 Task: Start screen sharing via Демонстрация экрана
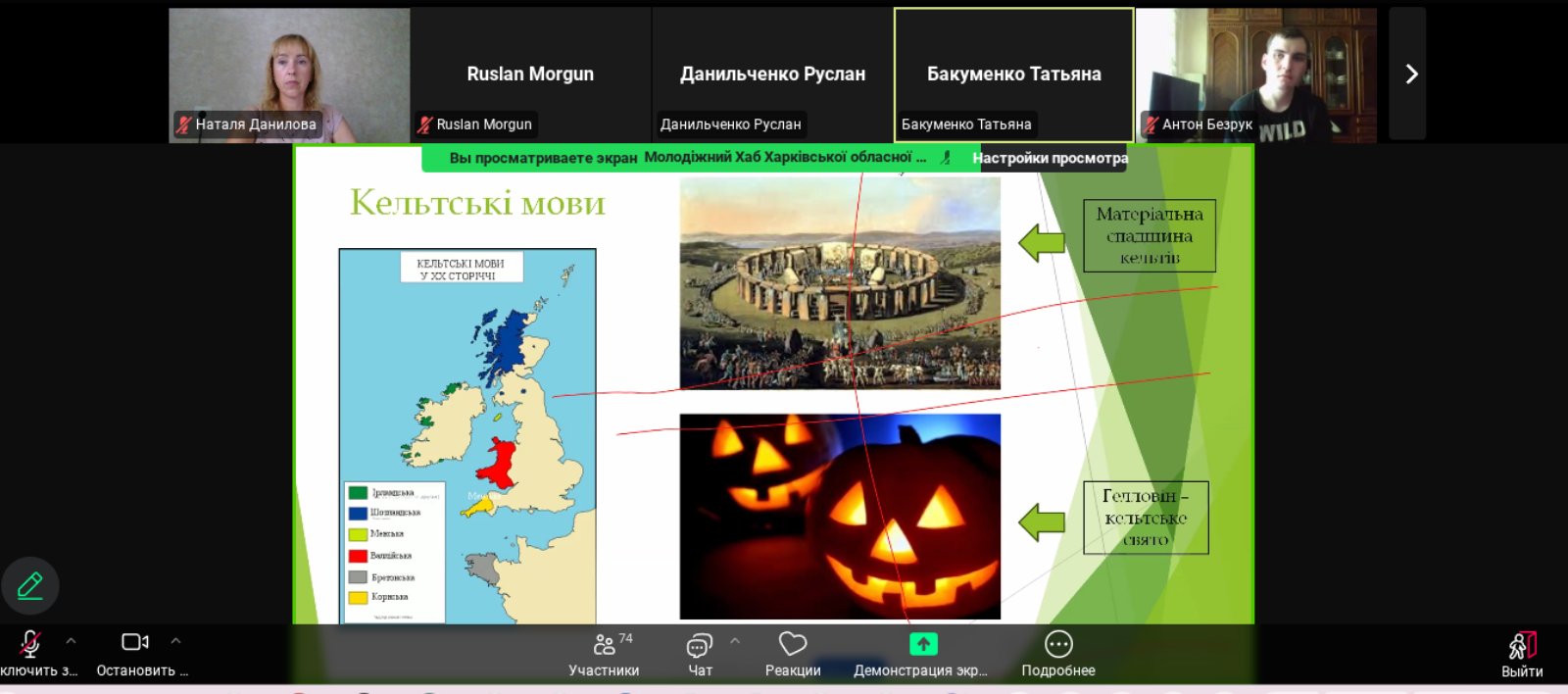coord(921,655)
